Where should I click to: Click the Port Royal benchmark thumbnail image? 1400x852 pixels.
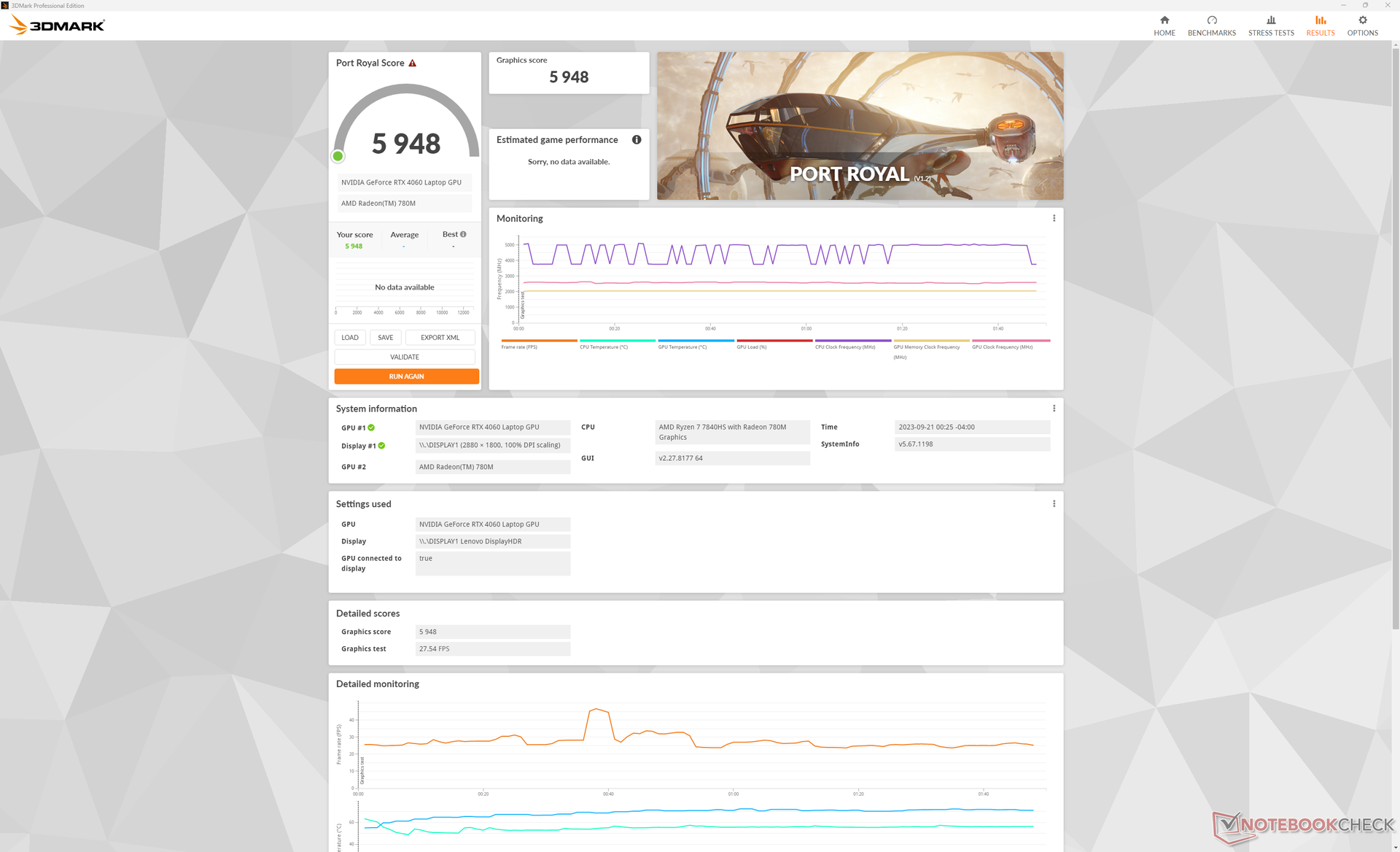tap(860, 125)
